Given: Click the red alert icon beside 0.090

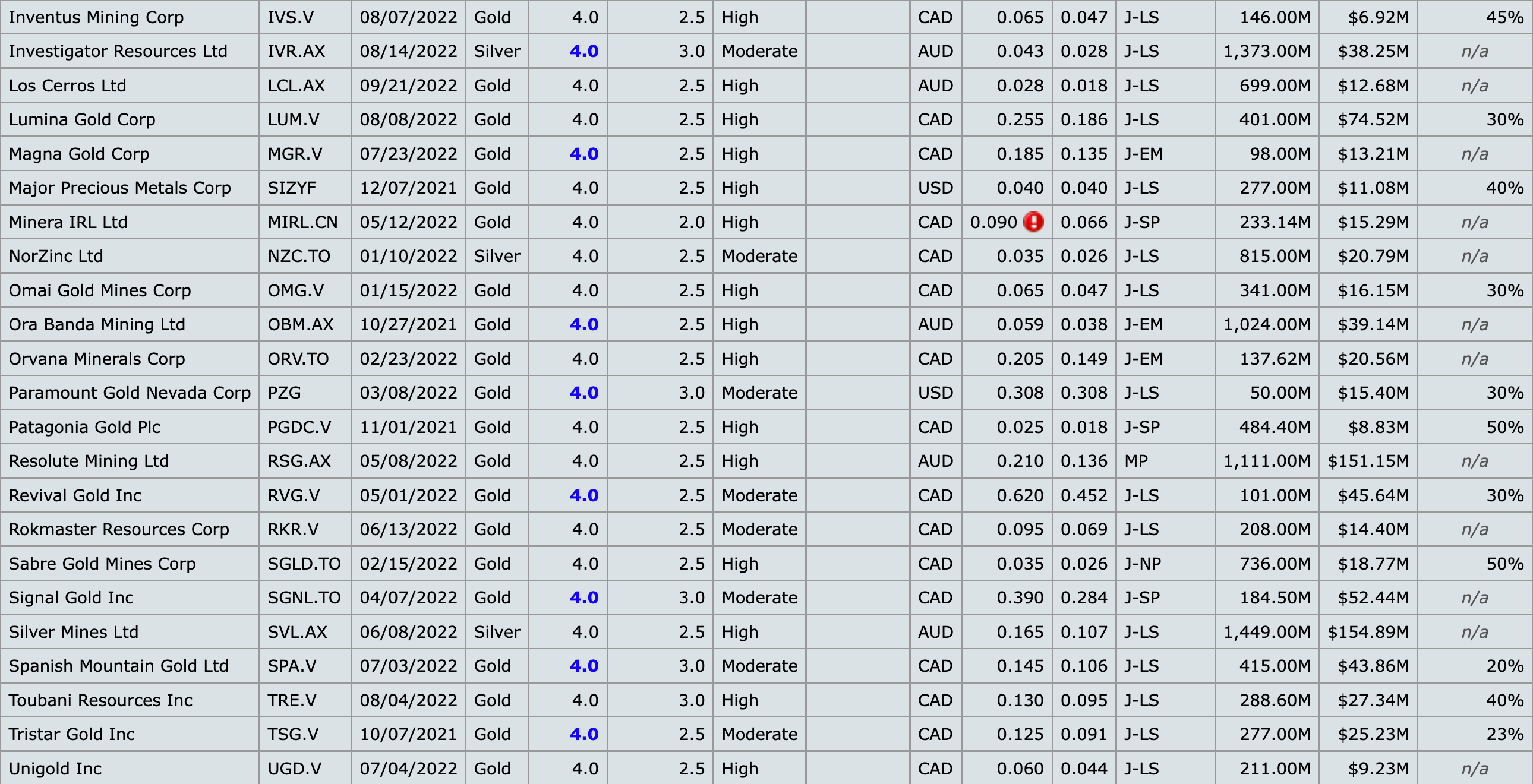Looking at the screenshot, I should (1033, 222).
